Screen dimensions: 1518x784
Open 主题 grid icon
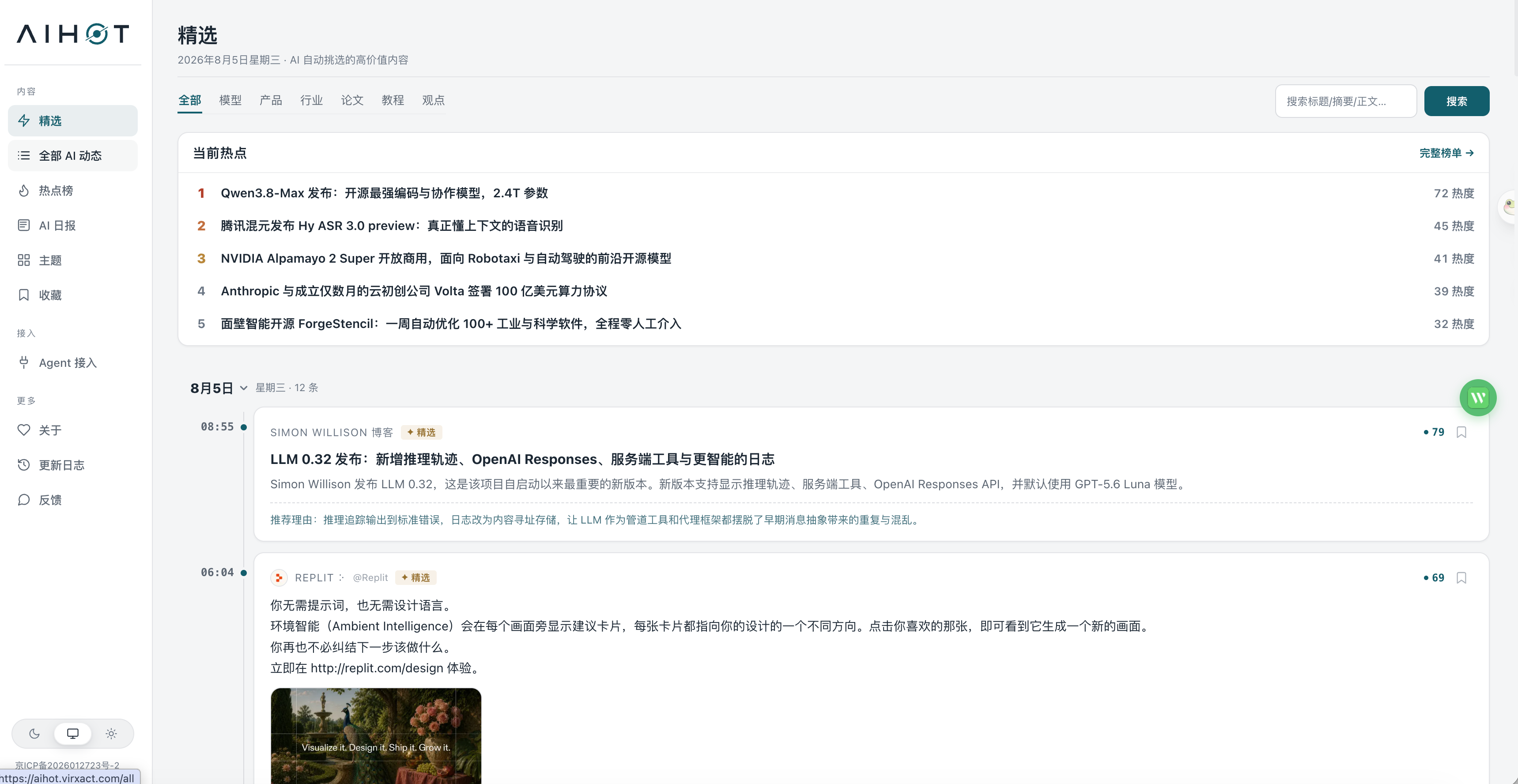click(x=23, y=260)
